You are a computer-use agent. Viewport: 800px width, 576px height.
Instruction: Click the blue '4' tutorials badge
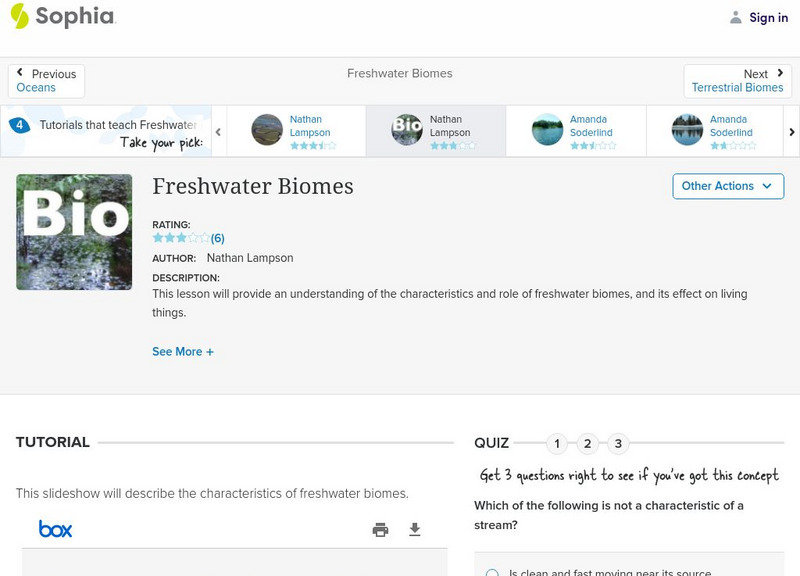point(18,124)
